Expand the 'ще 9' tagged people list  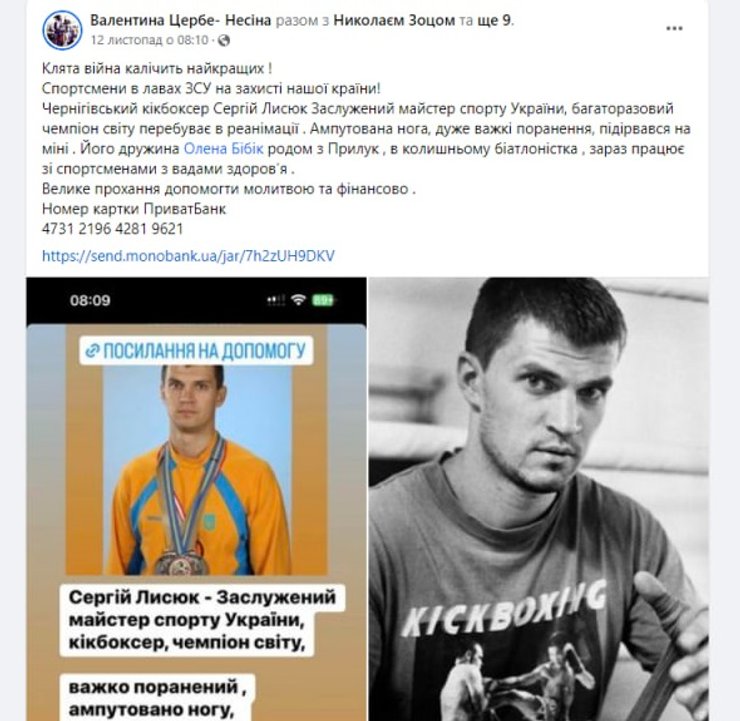(x=495, y=20)
